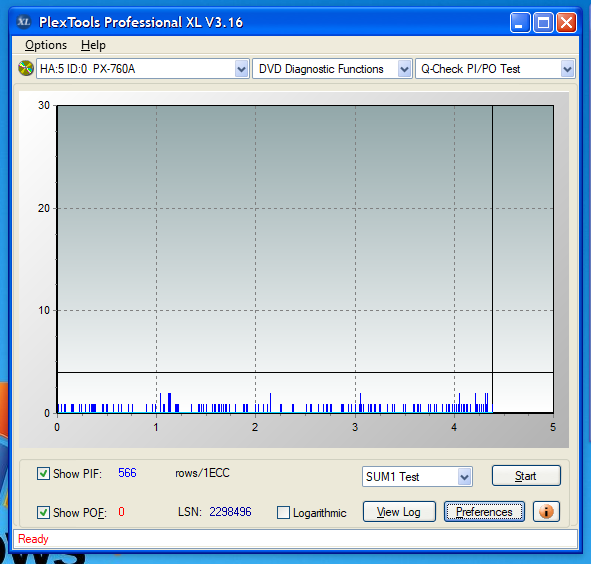Click the POF count value 0
Image resolution: width=591 pixels, height=564 pixels.
click(121, 512)
